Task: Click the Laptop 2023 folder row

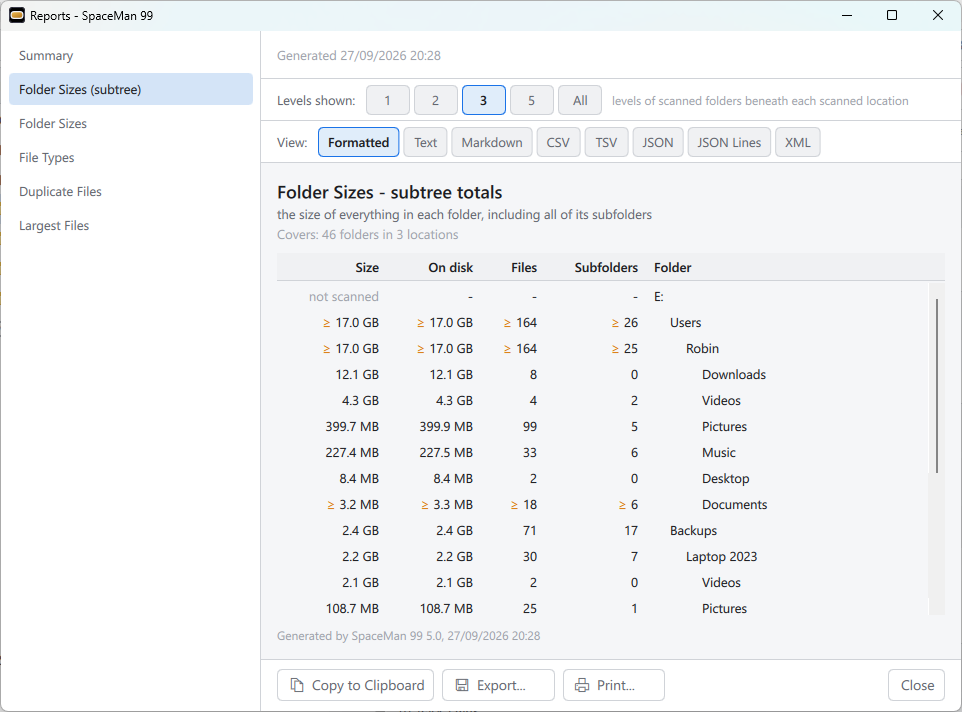Action: coord(603,557)
